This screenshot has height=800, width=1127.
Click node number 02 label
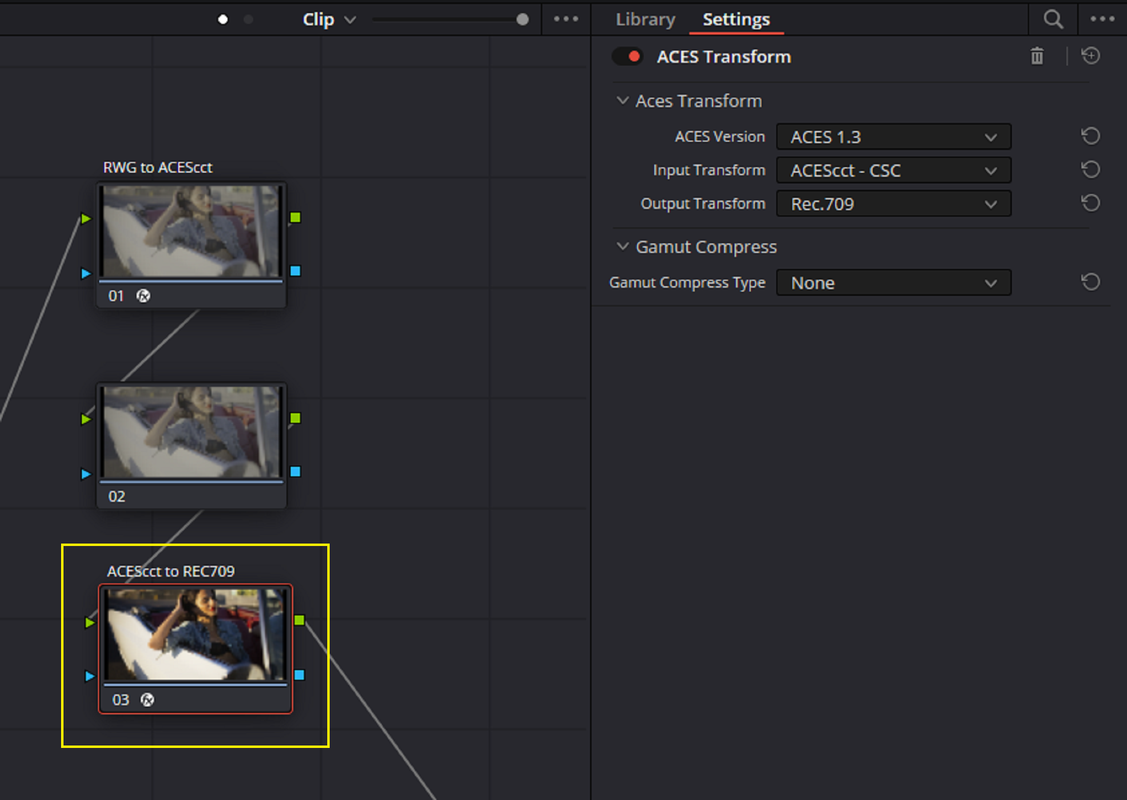tap(116, 497)
